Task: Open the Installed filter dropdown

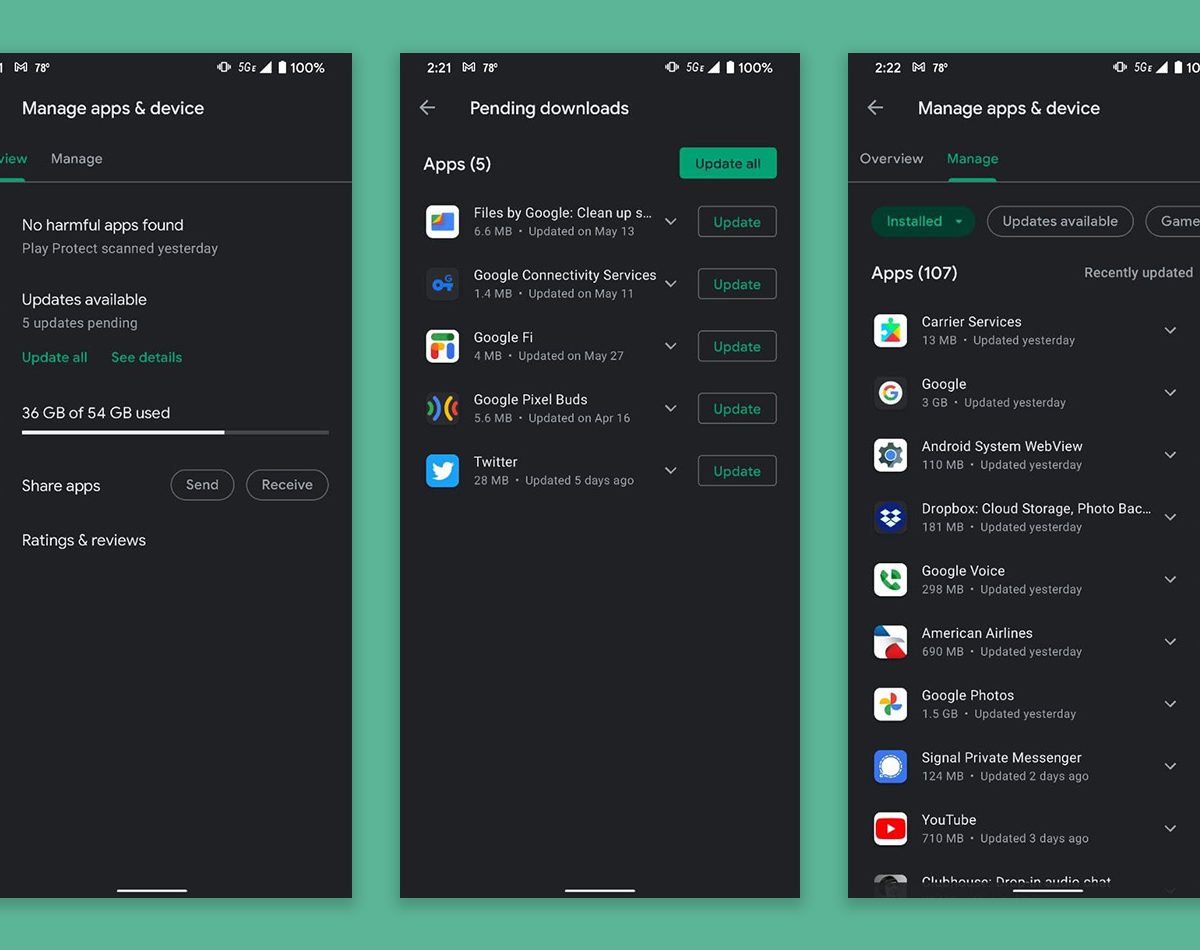Action: click(922, 221)
